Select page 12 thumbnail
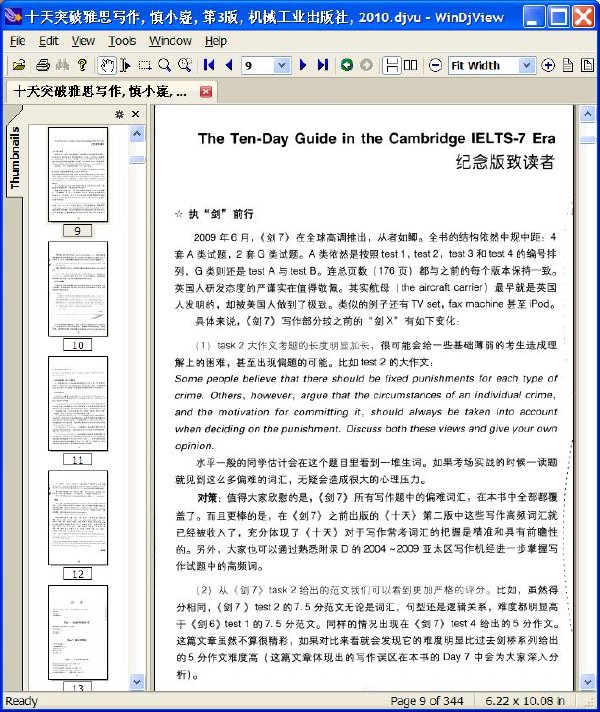 click(x=78, y=518)
